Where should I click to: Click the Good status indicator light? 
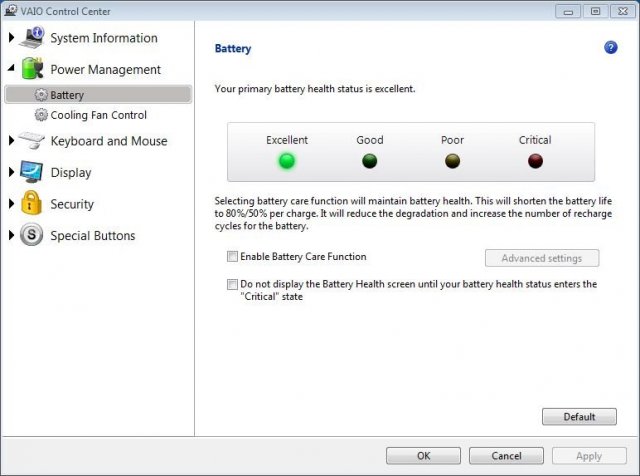pyautogui.click(x=369, y=161)
